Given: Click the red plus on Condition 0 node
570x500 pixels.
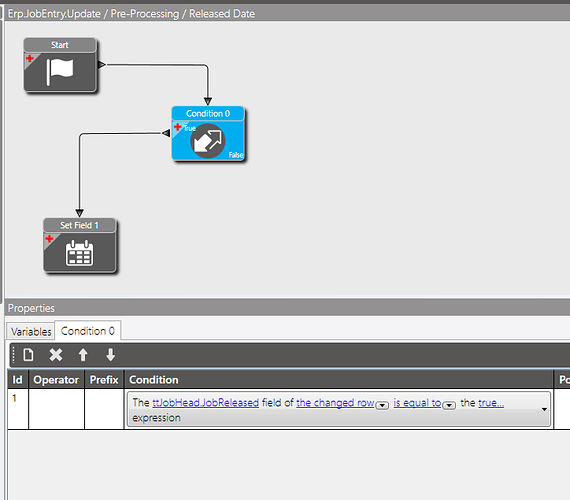Looking at the screenshot, I should click(x=177, y=127).
